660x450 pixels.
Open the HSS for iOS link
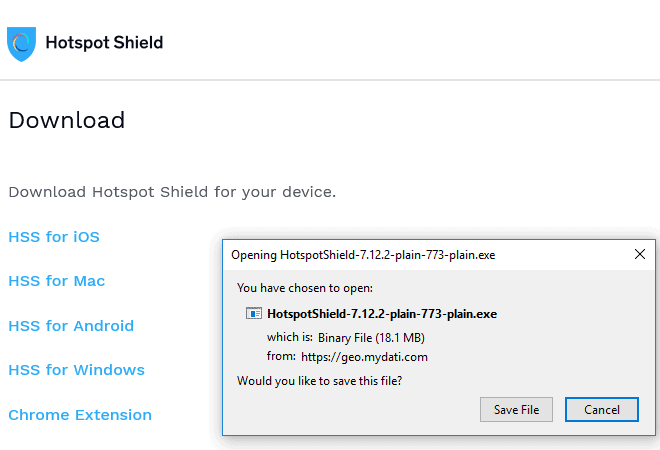click(54, 237)
